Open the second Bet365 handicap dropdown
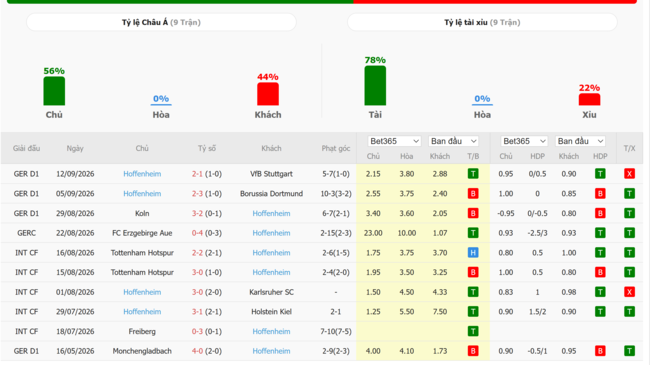The height and width of the screenshot is (365, 650). pyautogui.click(x=524, y=141)
